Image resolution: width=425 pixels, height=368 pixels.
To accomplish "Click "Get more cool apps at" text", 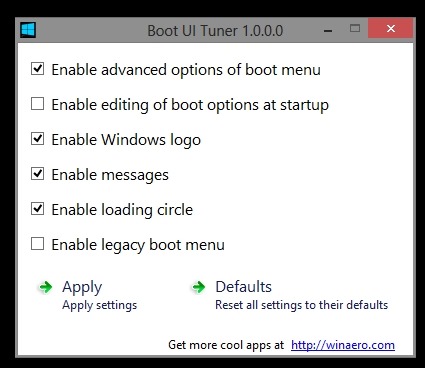I will pyautogui.click(x=226, y=345).
